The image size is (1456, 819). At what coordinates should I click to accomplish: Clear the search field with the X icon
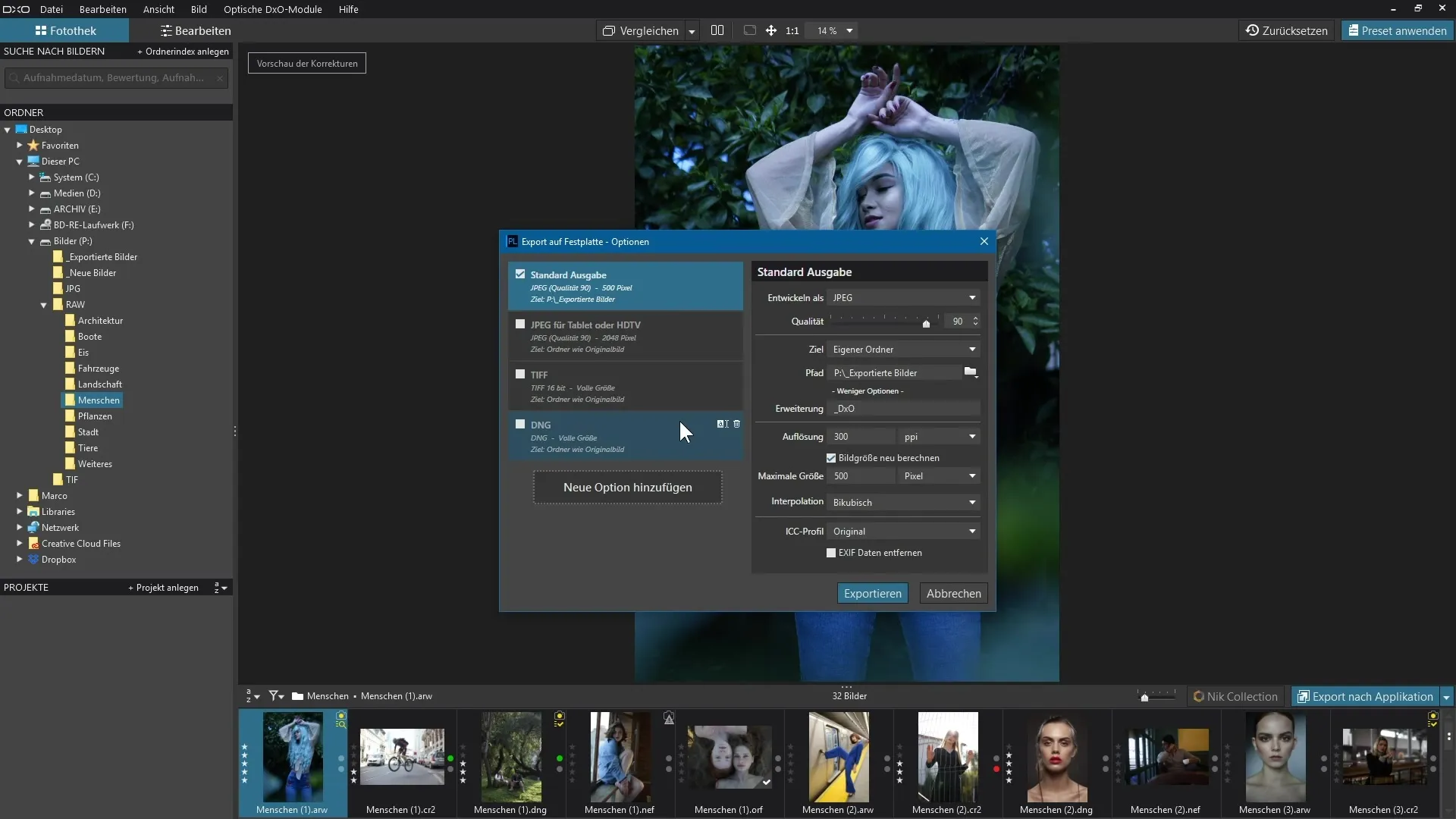(x=220, y=78)
